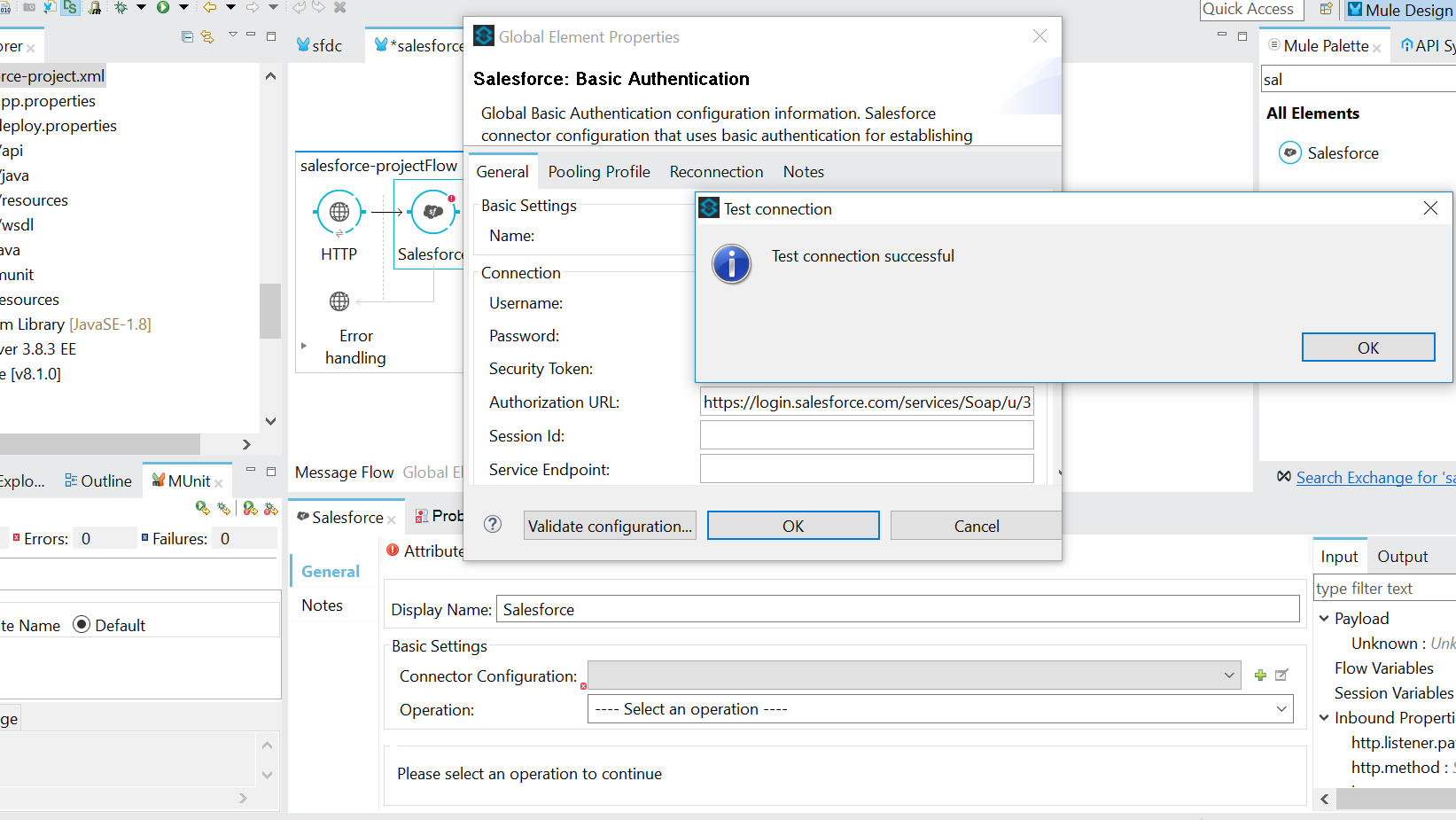Click the Debug bug icon in toolbar

tap(121, 7)
